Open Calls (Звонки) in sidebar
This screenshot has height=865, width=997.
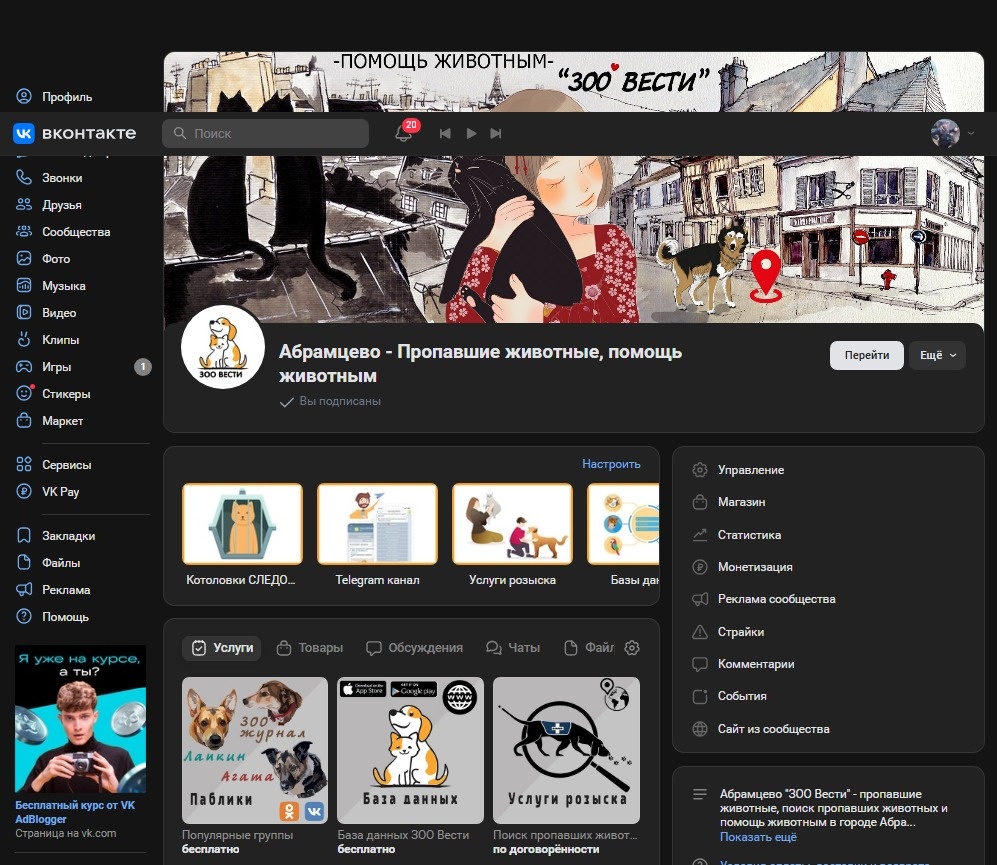pos(50,177)
